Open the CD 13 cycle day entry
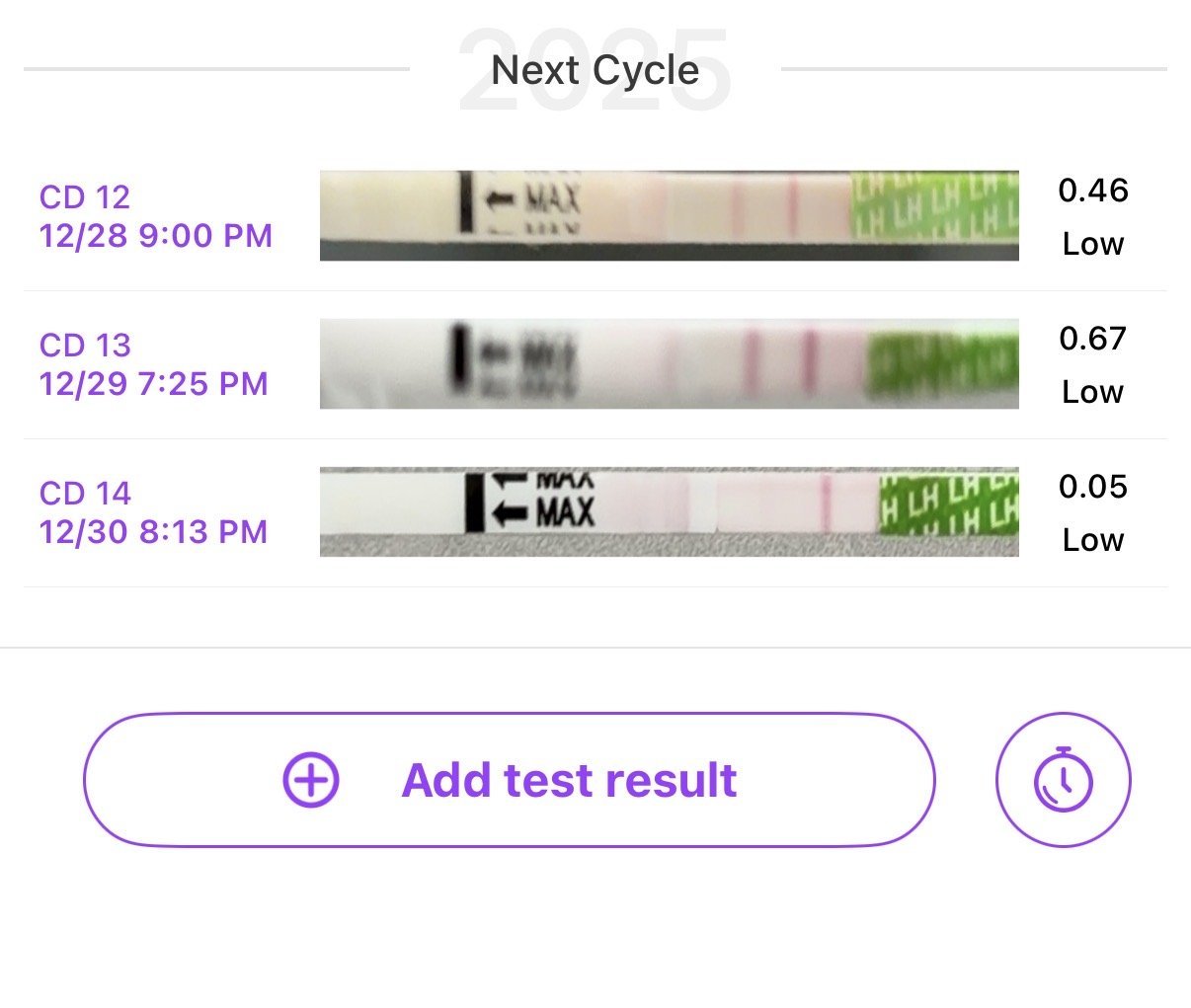The height and width of the screenshot is (1008, 1191). pos(85,346)
